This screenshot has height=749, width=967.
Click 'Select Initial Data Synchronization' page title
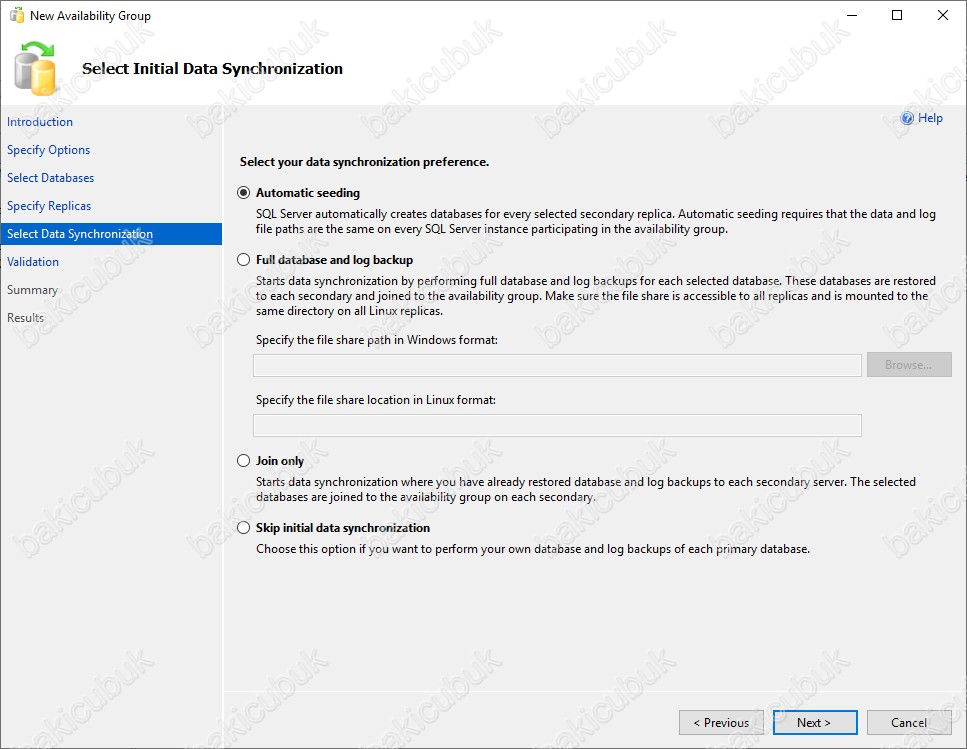coord(212,69)
